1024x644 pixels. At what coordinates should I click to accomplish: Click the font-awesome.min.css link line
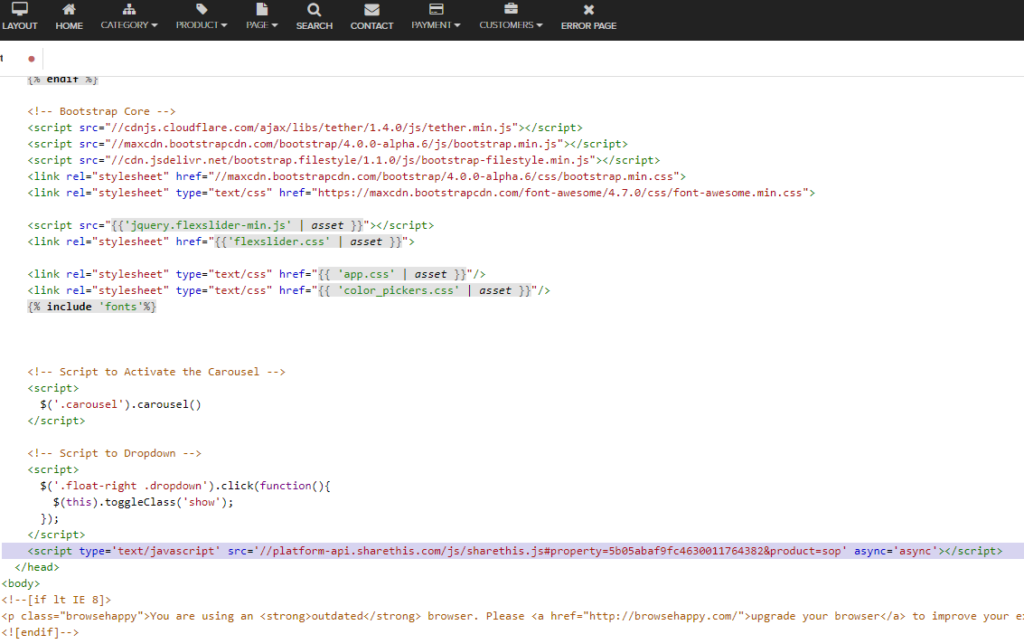[421, 193]
